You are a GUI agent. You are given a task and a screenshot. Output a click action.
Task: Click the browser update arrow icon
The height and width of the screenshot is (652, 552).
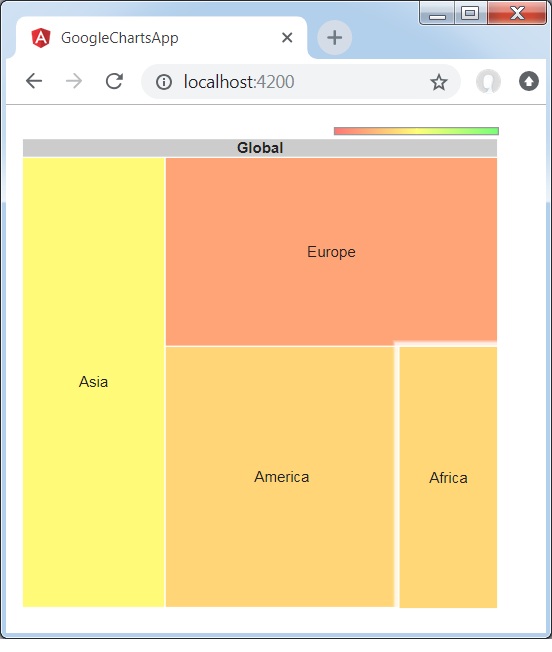click(529, 81)
